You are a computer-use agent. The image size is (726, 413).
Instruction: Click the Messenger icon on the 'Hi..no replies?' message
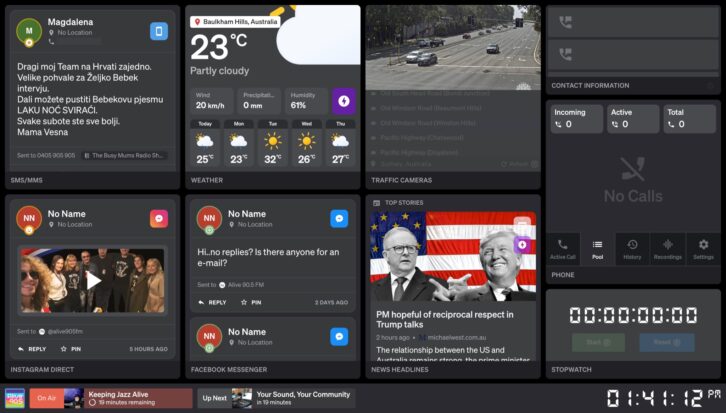coord(340,218)
